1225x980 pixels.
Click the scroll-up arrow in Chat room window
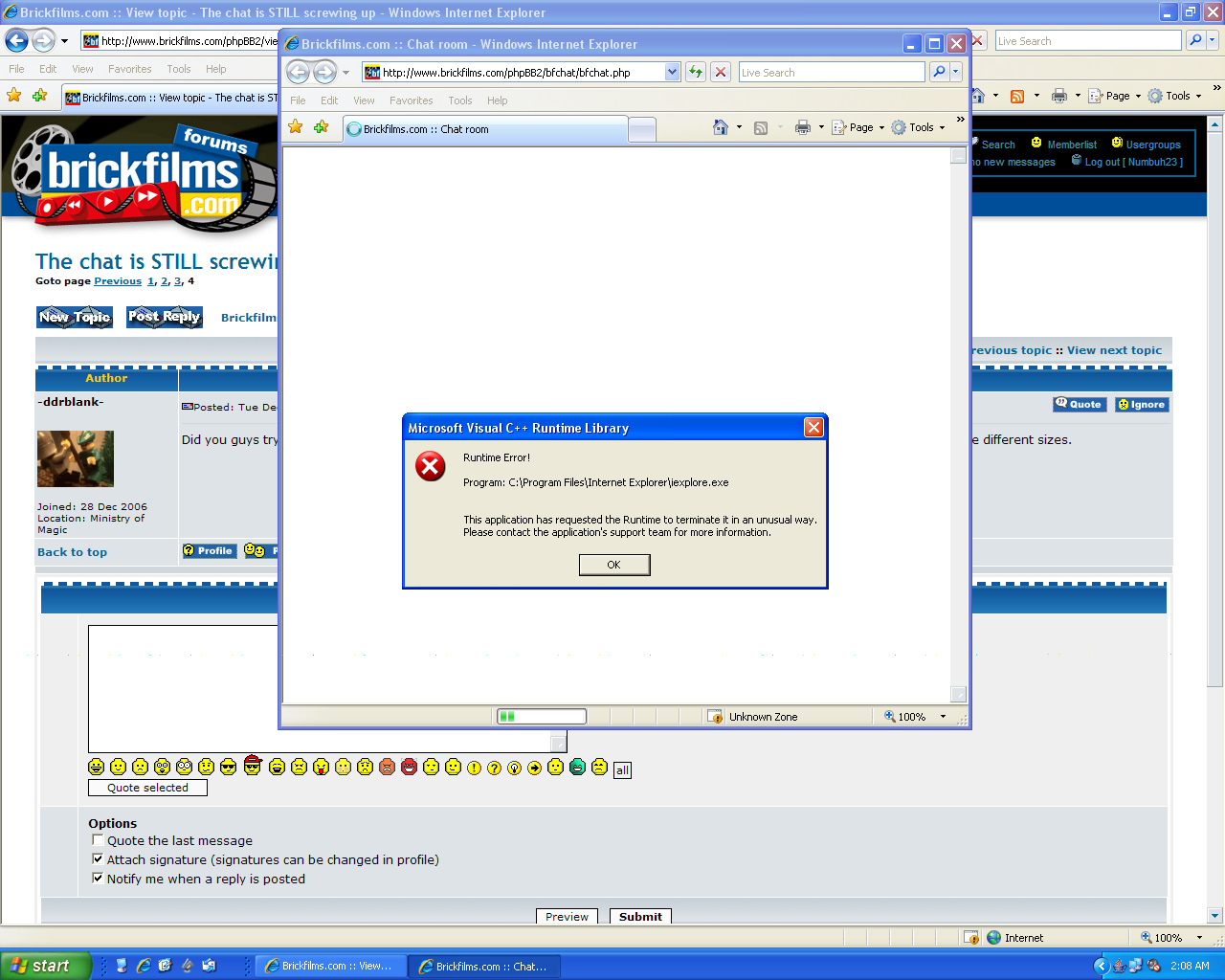[x=958, y=156]
